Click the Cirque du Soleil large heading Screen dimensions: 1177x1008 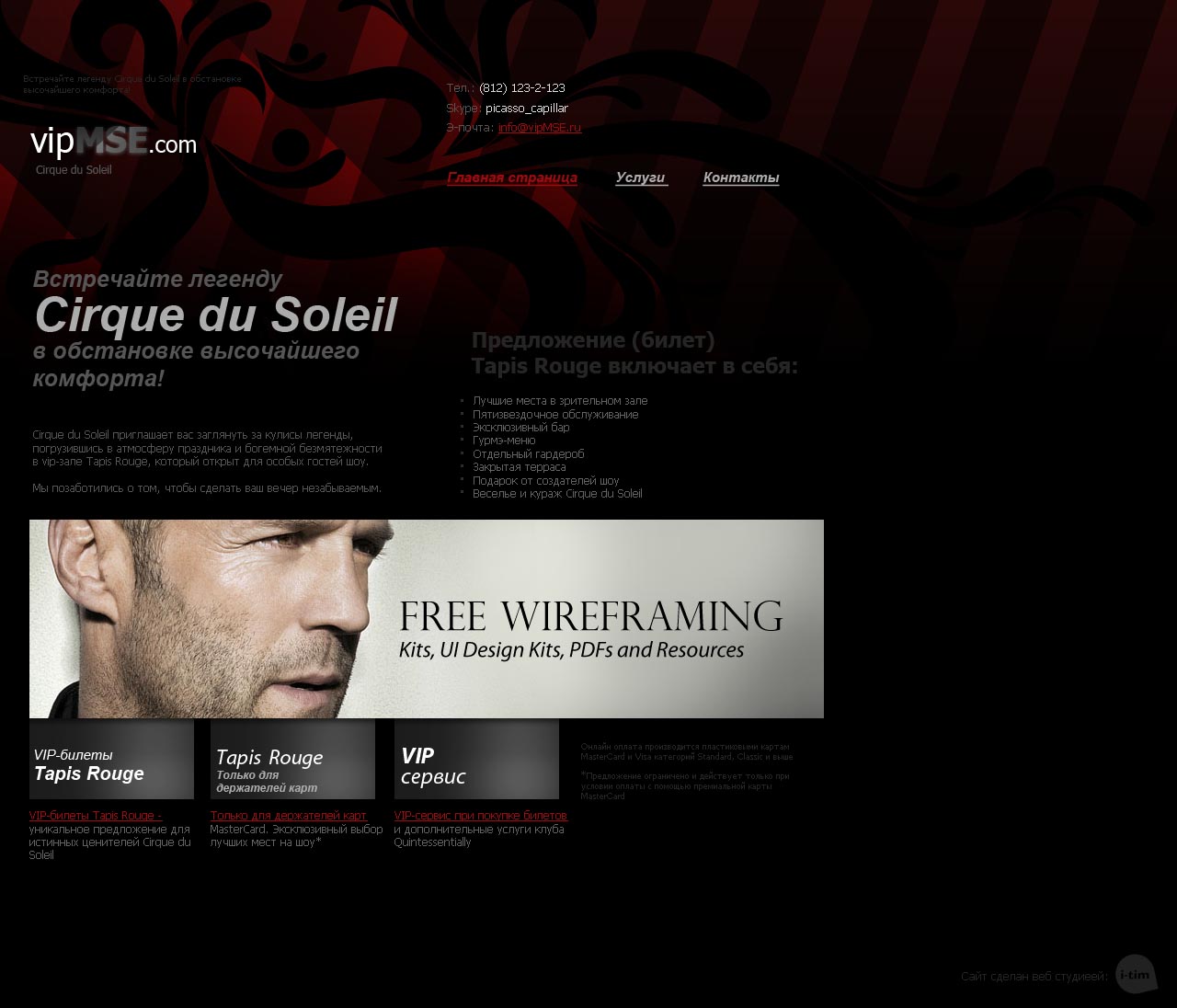point(216,315)
